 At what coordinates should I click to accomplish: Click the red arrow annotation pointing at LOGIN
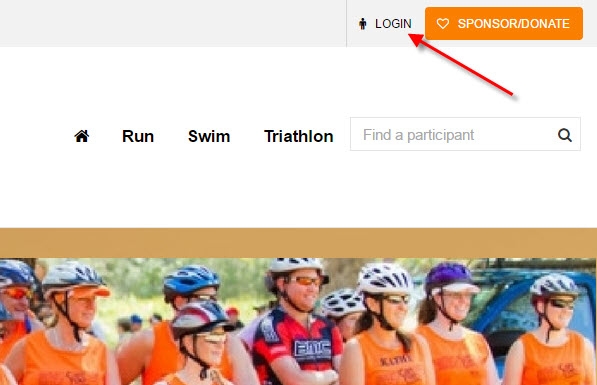click(461, 64)
